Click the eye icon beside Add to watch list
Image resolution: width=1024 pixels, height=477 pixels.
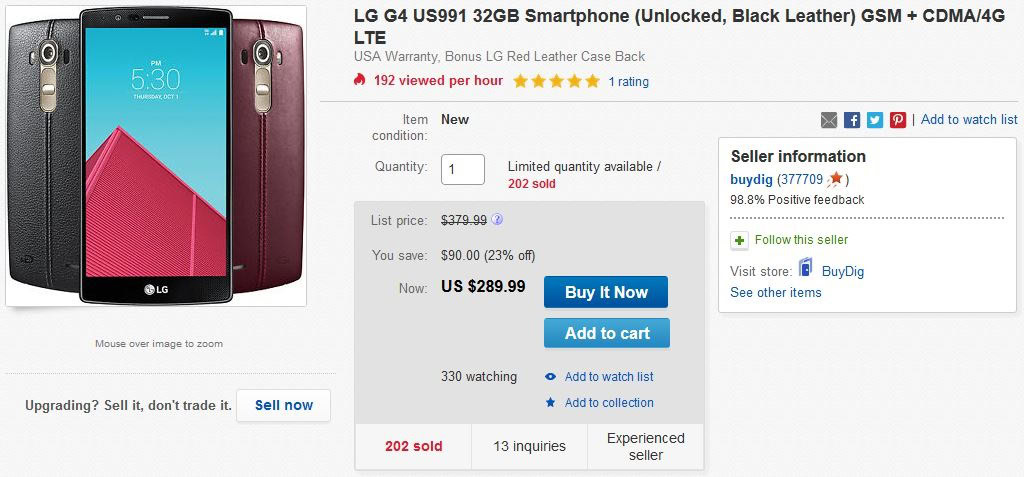551,377
